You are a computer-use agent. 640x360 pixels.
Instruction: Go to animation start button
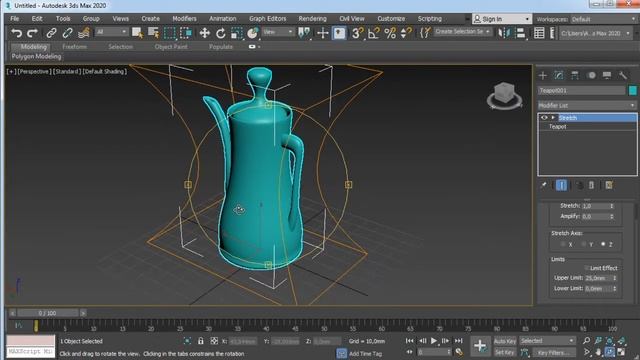(409, 340)
